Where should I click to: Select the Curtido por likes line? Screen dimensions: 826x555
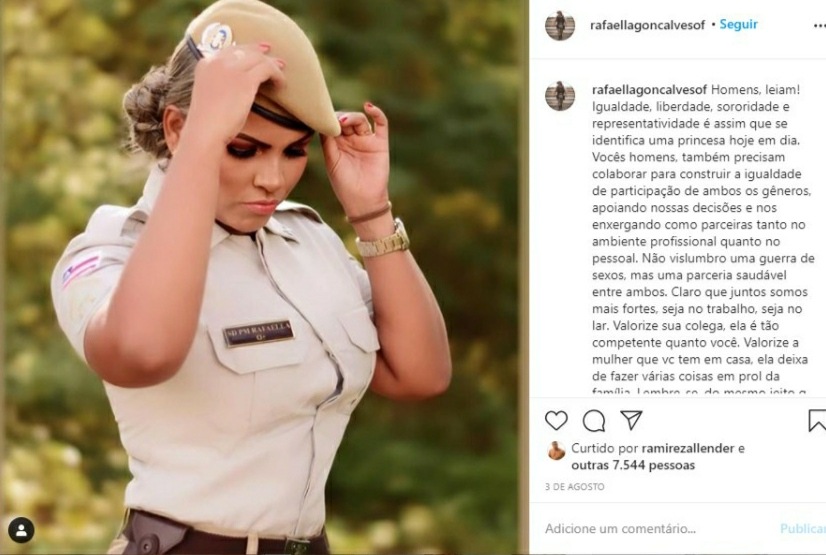tap(658, 457)
